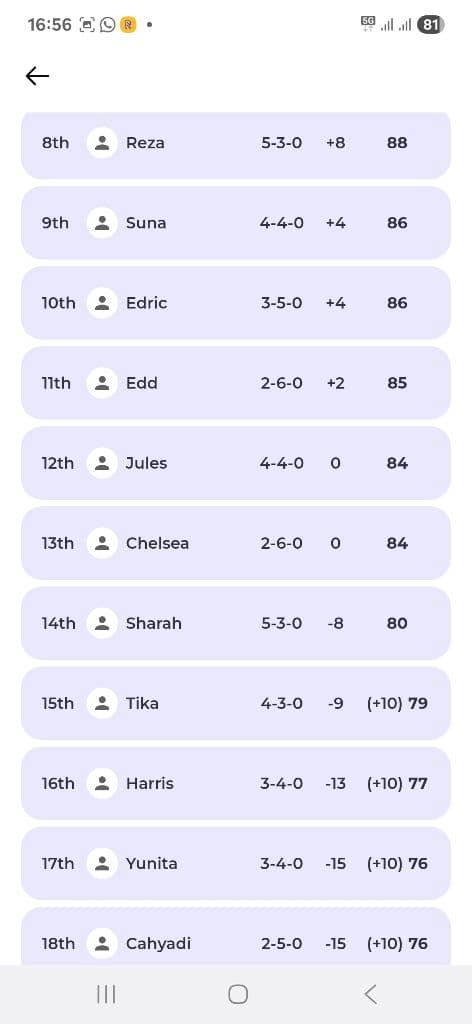
Task: Tap Sharah's 5-3-0 record
Action: [281, 624]
